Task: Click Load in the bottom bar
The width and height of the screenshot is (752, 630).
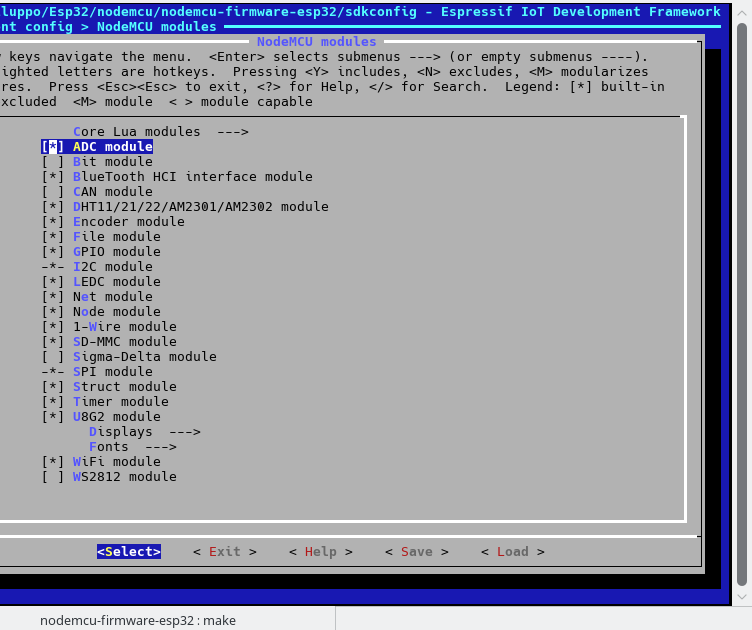Action: click(x=512, y=552)
